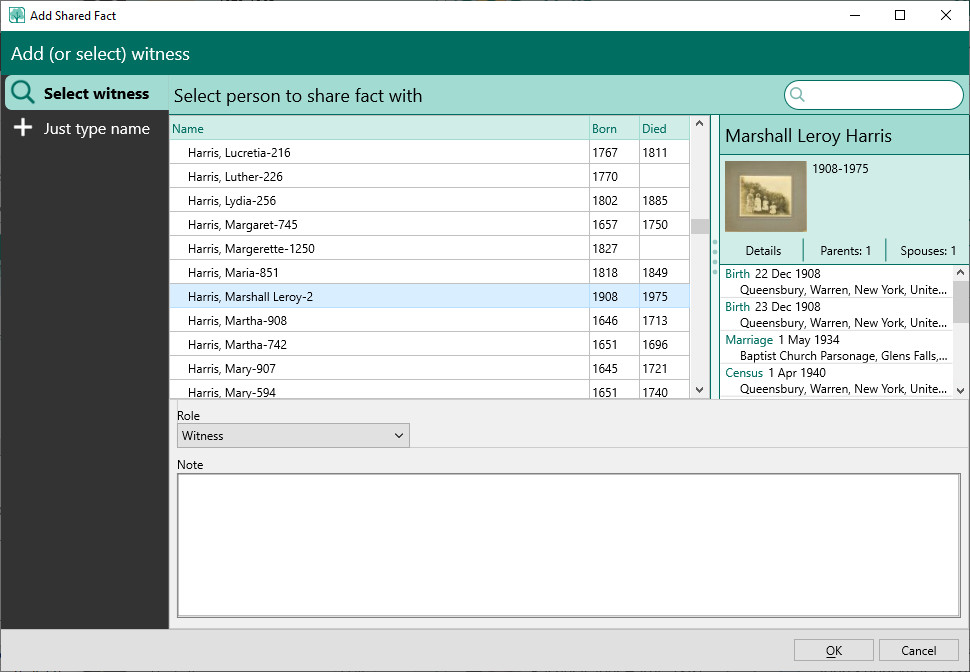Click the Select witness magnifier icon
Viewport: 970px width, 672px height.
[x=23, y=93]
